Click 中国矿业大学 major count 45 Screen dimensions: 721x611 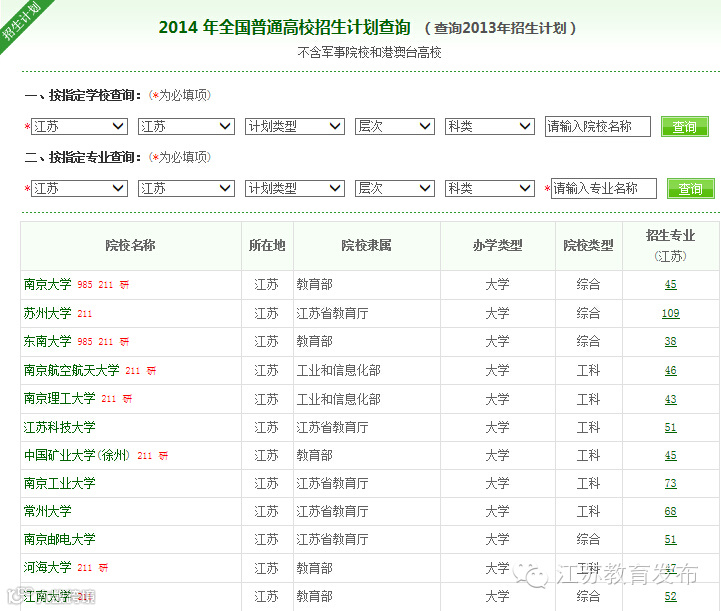pyautogui.click(x=670, y=456)
